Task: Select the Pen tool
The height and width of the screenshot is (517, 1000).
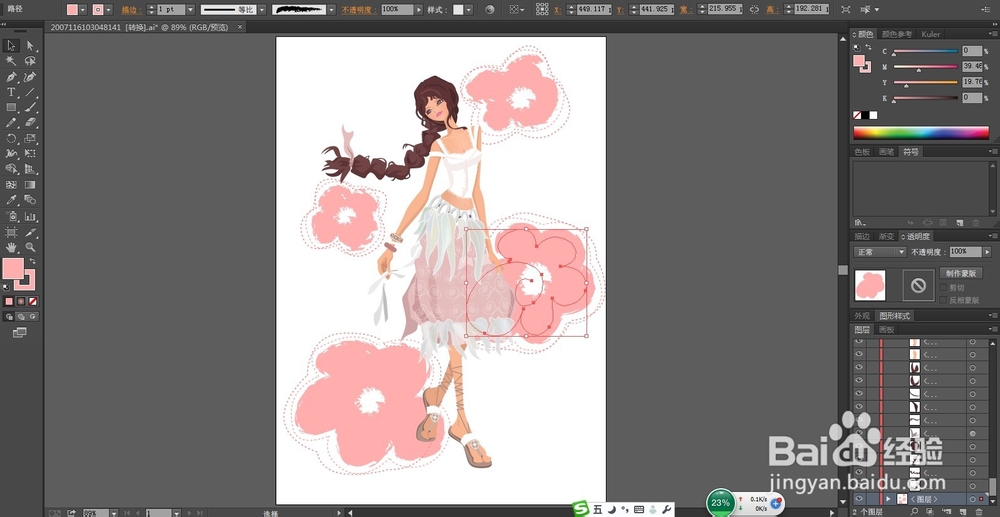Action: pyautogui.click(x=11, y=76)
